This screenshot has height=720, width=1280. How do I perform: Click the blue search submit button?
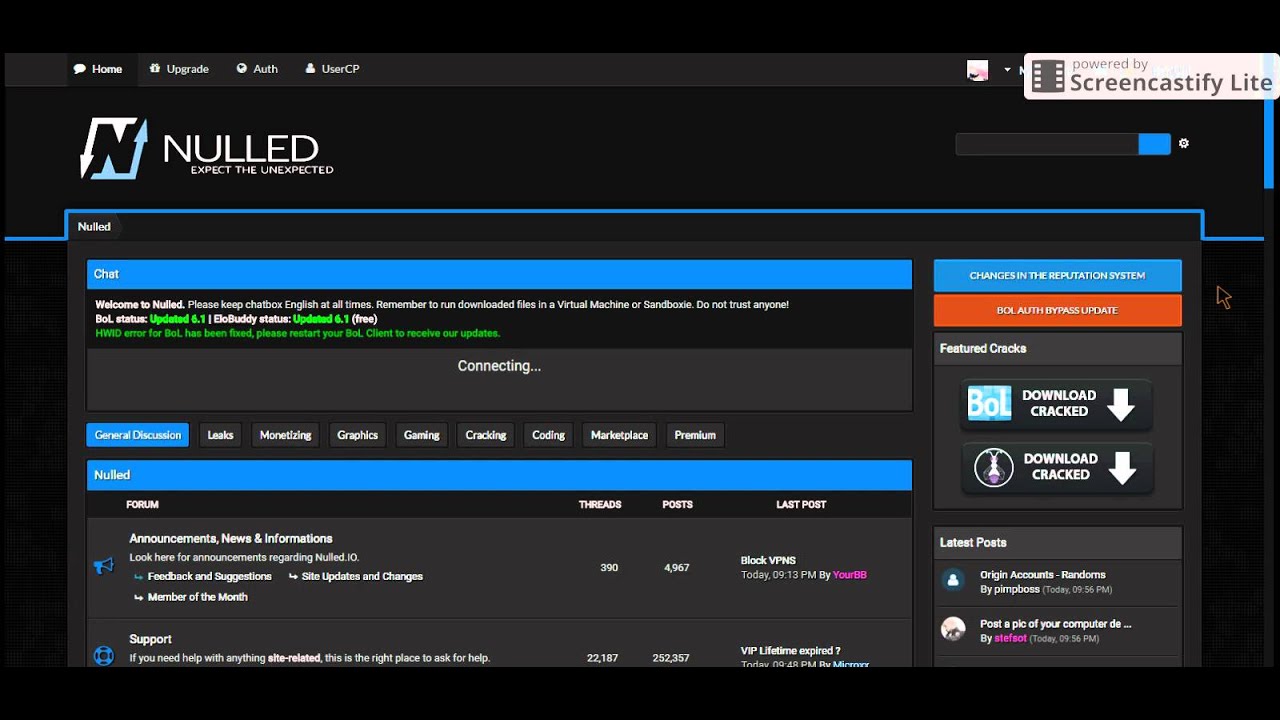tap(1154, 144)
